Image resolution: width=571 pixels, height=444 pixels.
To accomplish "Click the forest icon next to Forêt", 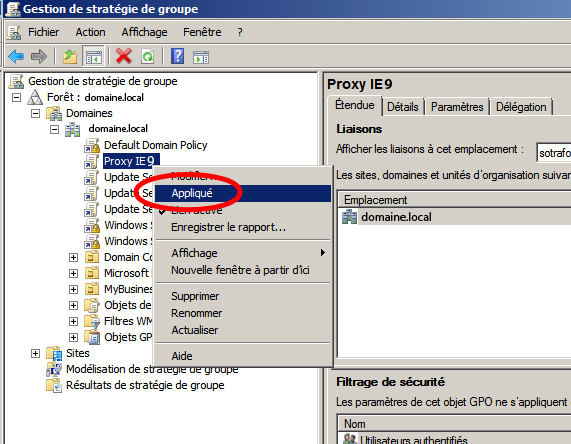I will click(x=35, y=97).
